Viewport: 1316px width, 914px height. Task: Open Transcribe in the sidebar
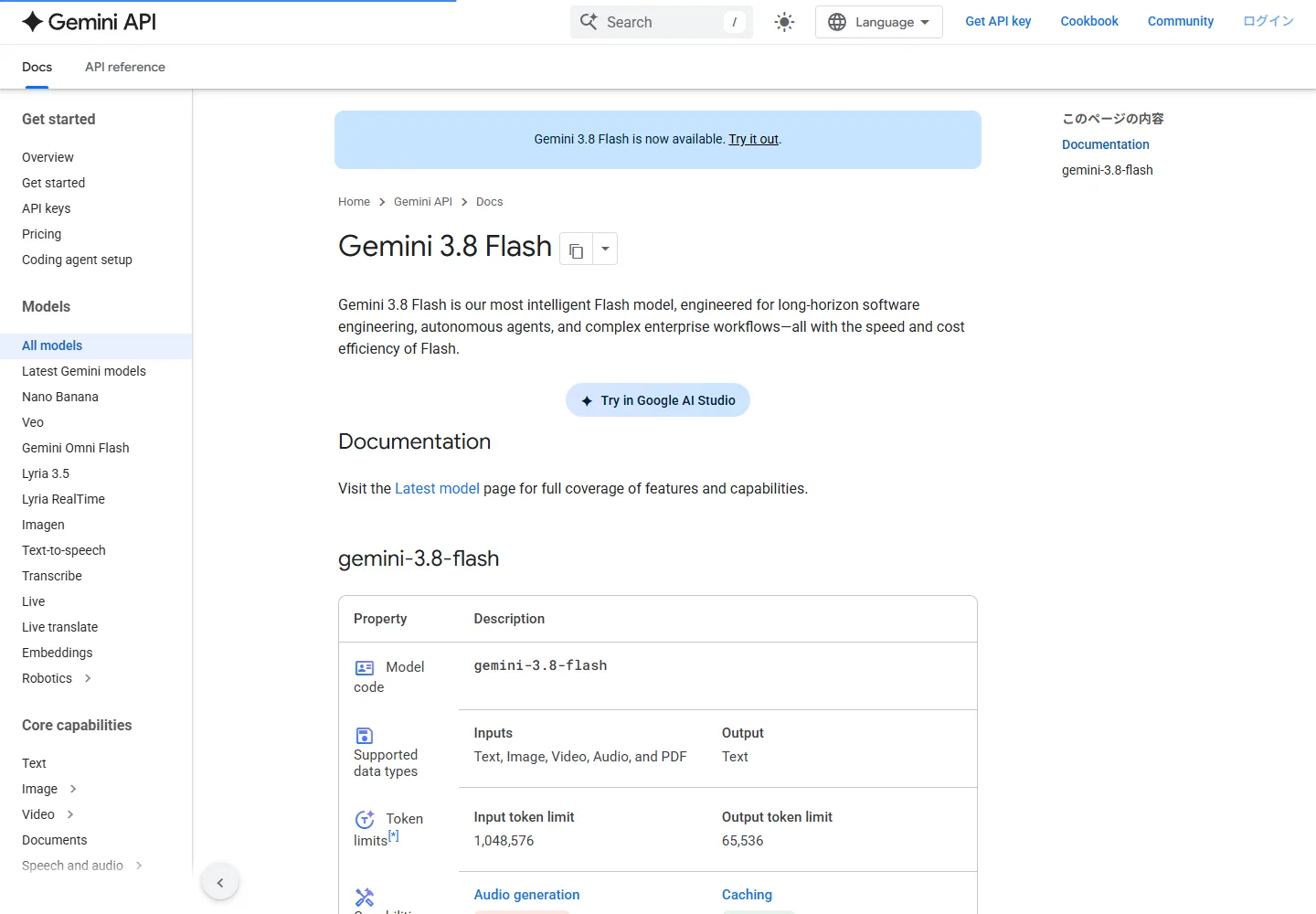[52, 576]
